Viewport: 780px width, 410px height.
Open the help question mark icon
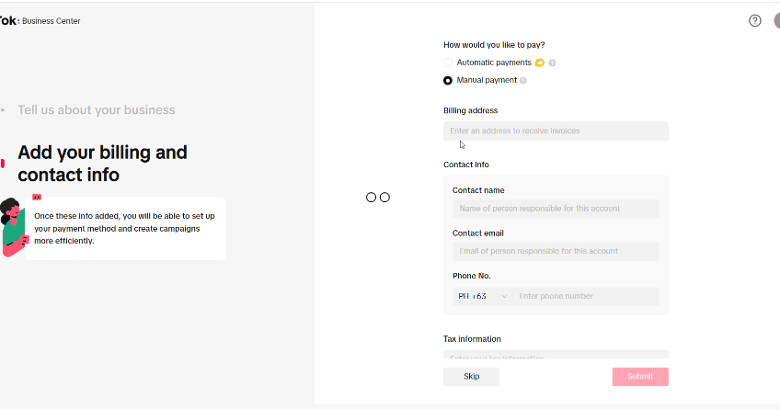tap(755, 20)
